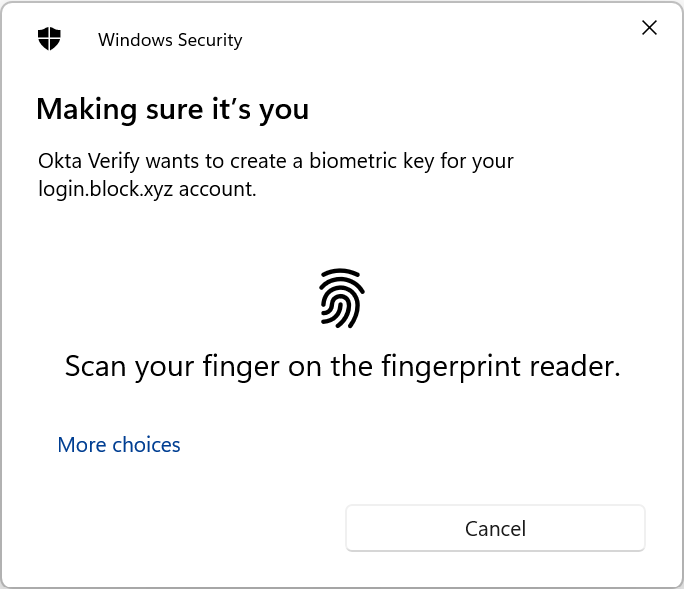Choose another sign-in method via More choices
This screenshot has height=589, width=684.
click(119, 445)
